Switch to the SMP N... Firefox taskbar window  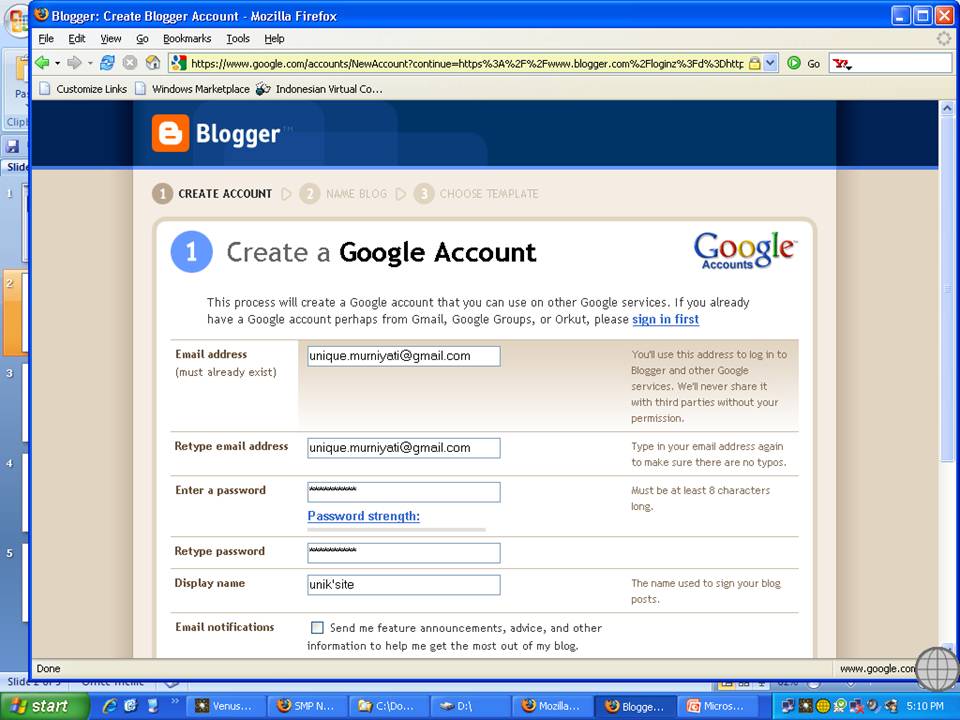306,706
